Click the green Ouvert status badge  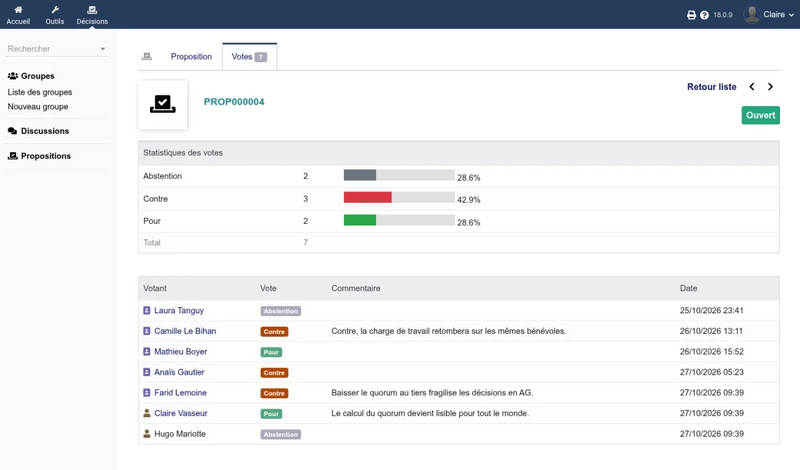tap(761, 115)
